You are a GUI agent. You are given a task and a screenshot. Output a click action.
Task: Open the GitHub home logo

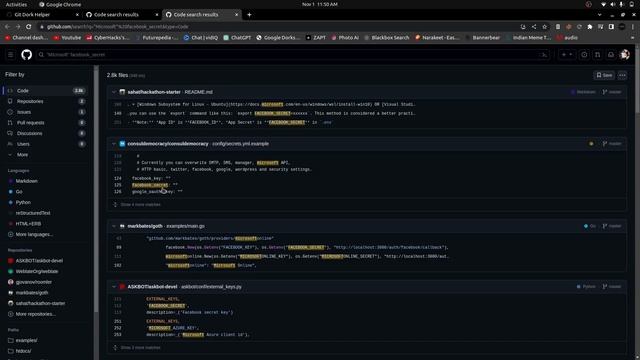click(27, 55)
